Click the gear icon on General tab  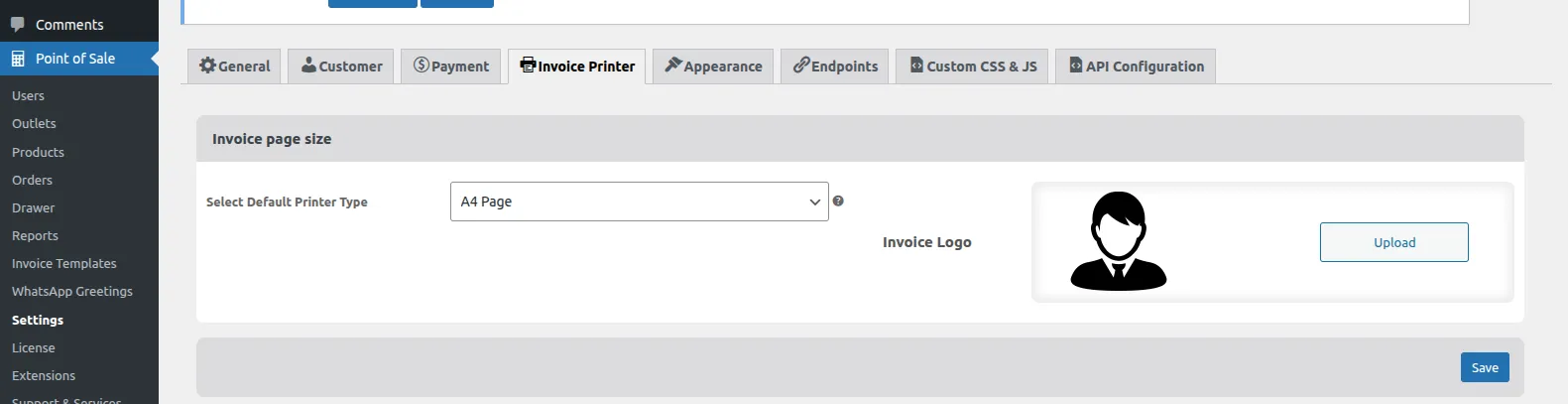coord(207,66)
